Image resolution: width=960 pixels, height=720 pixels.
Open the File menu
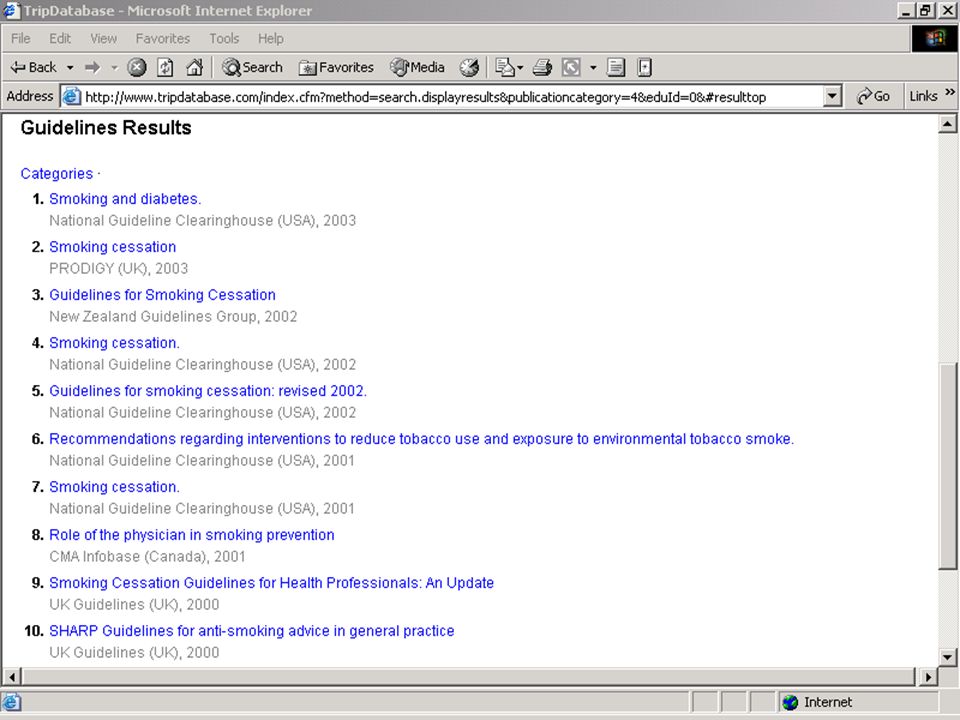tap(21, 39)
